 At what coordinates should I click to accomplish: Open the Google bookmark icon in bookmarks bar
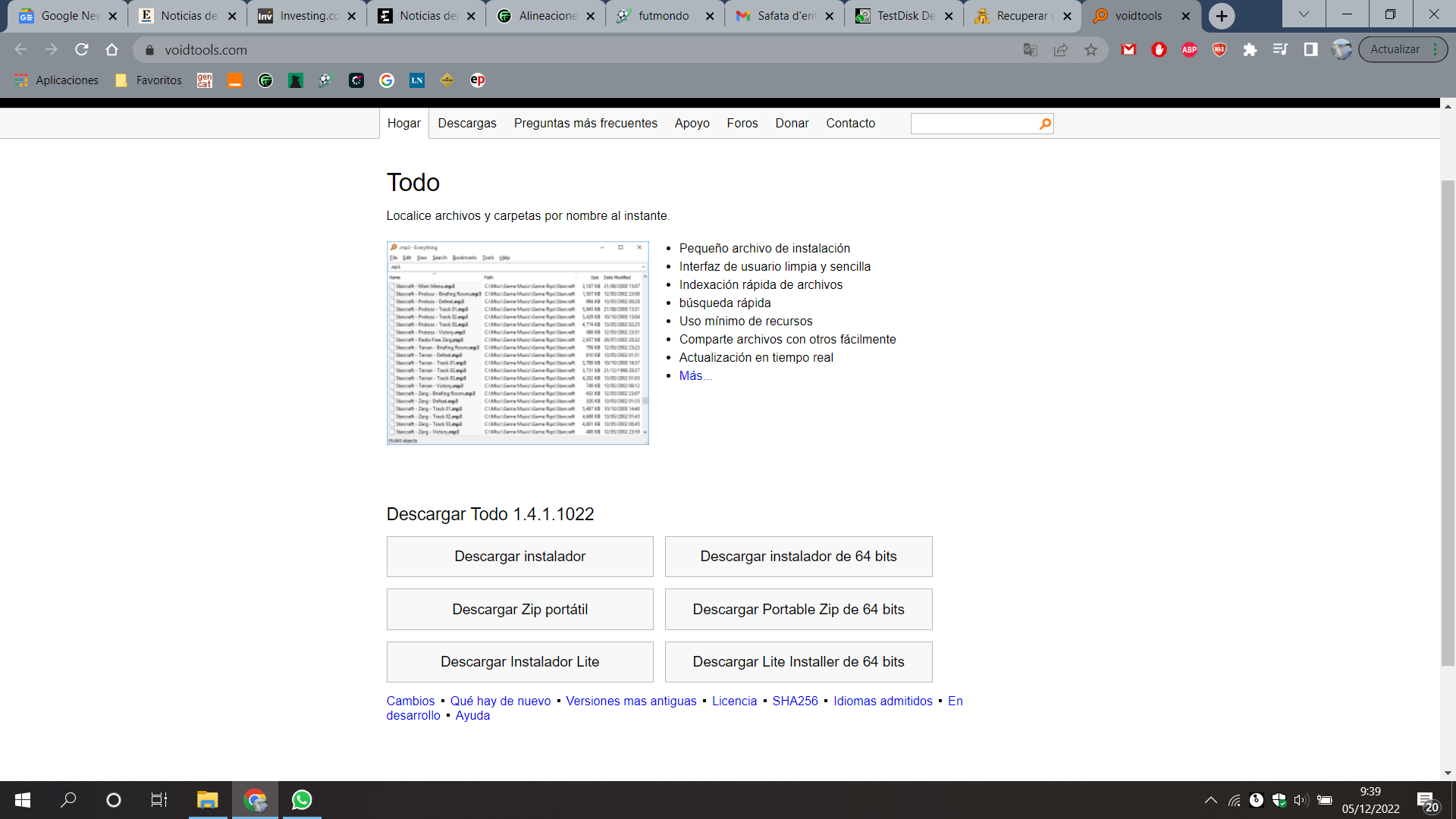coord(387,80)
